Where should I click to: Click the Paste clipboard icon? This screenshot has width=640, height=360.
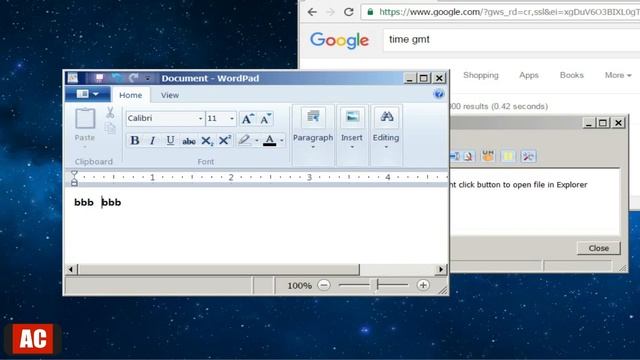tap(85, 119)
